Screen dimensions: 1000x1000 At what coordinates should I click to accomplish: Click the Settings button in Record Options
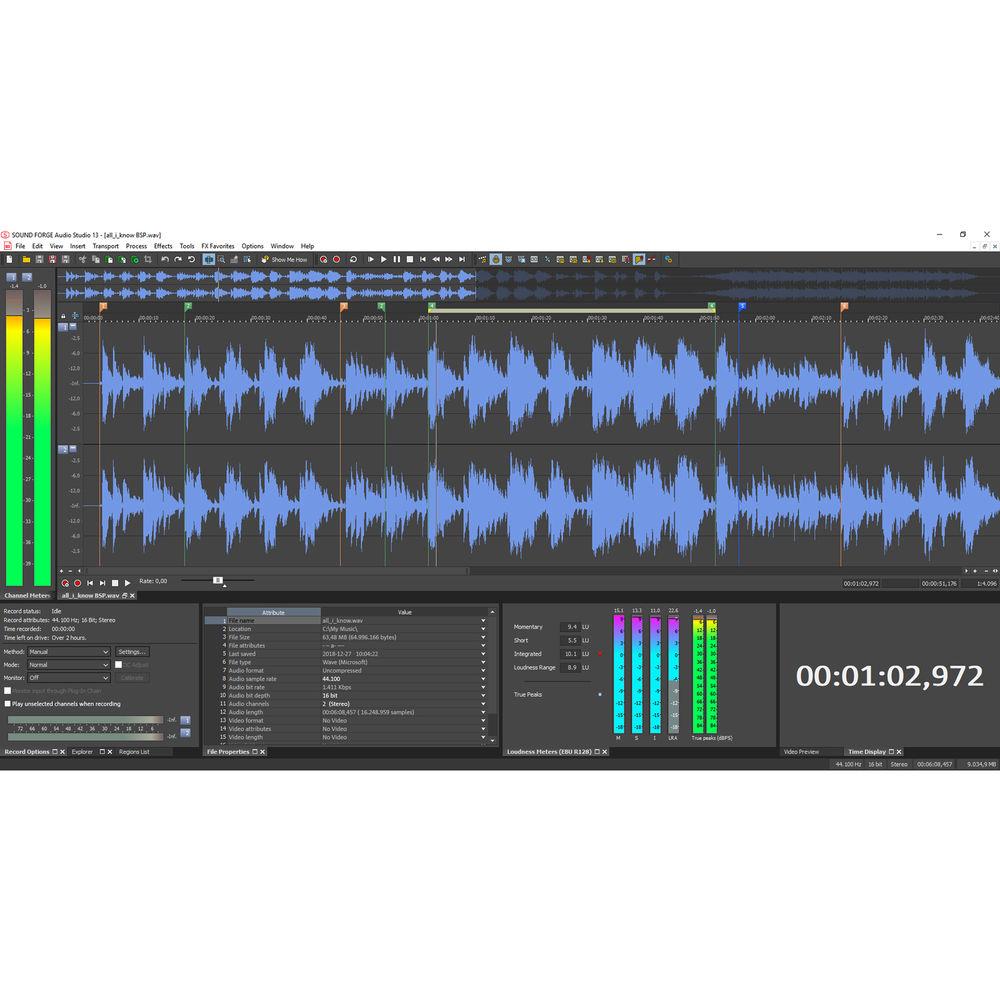[x=132, y=652]
